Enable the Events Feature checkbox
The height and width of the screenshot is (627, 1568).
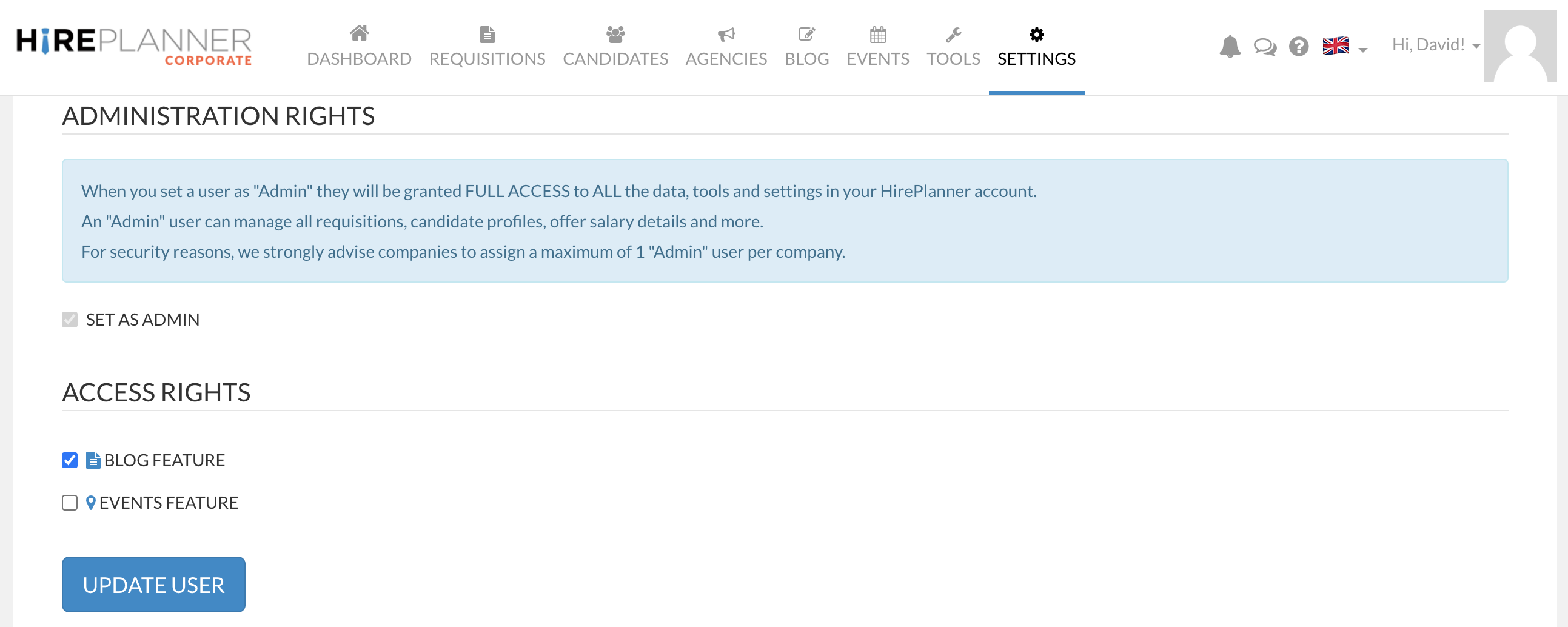69,503
